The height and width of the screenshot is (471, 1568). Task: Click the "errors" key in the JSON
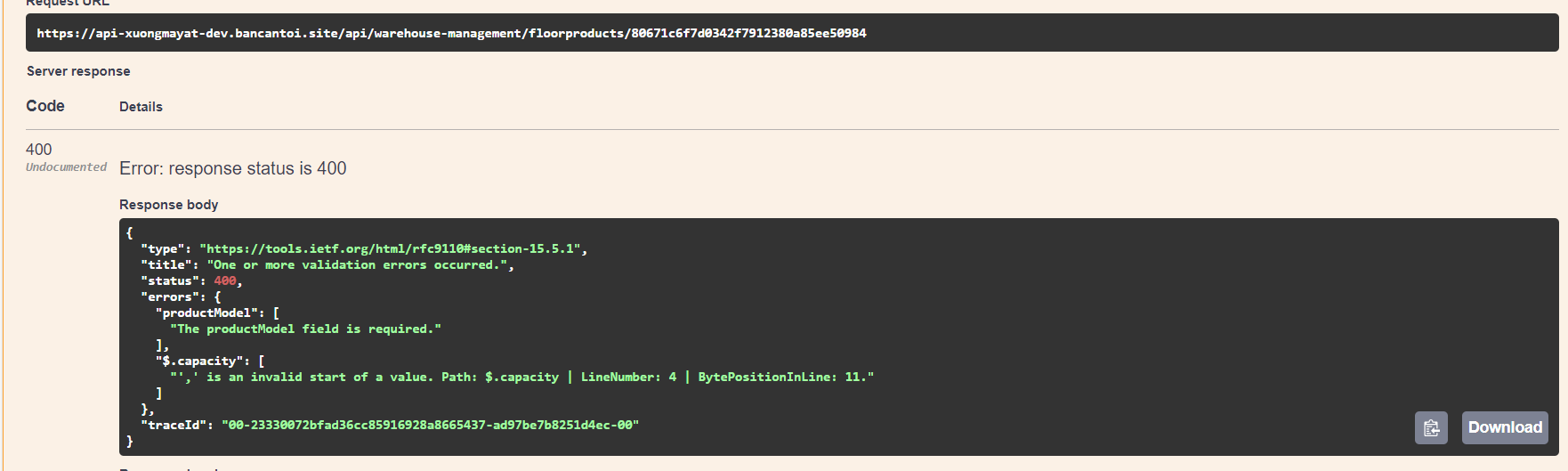[x=170, y=297]
